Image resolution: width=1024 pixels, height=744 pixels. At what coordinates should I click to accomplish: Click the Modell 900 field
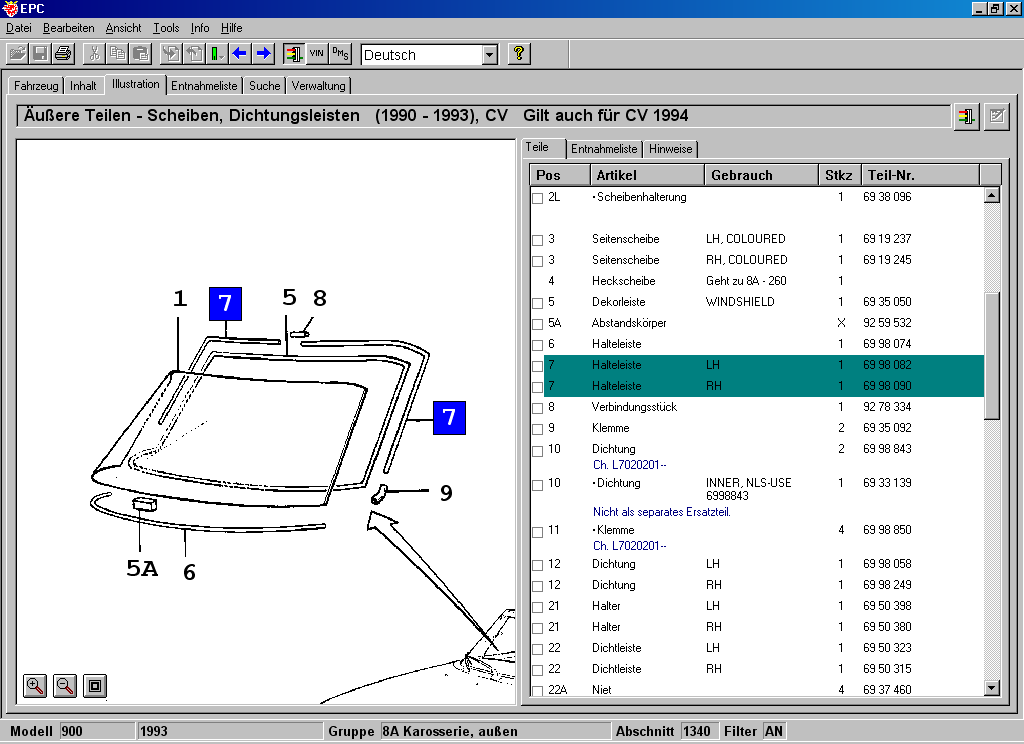(97, 731)
